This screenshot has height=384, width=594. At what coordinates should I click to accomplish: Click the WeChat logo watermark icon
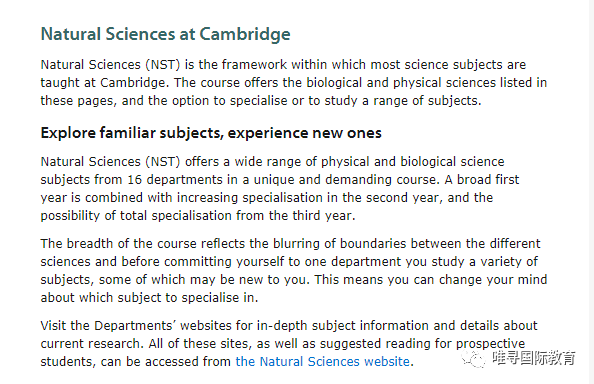click(473, 358)
